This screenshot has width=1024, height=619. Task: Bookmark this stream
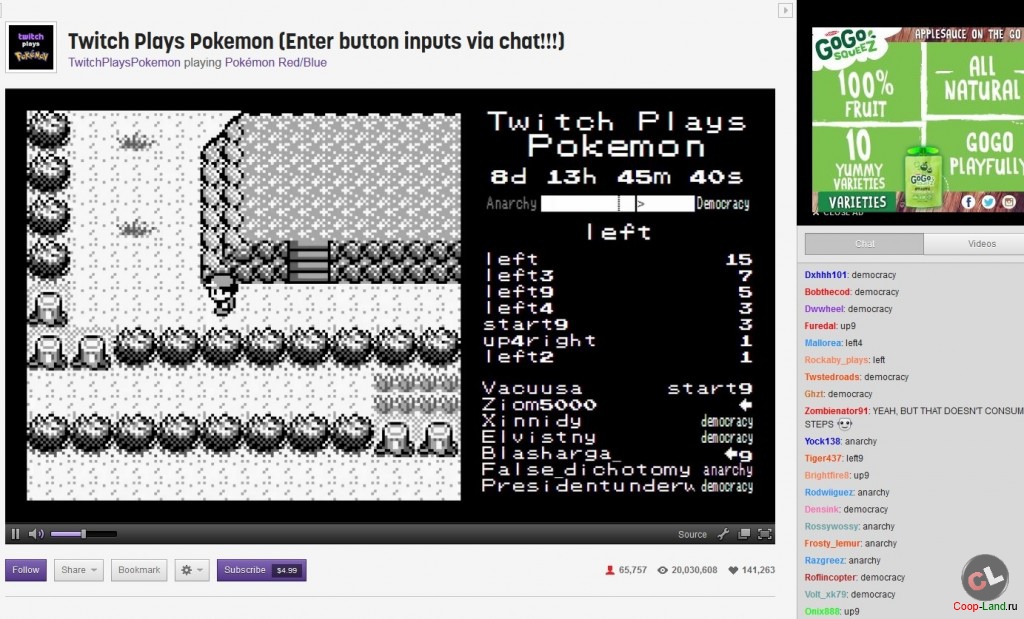(139, 570)
